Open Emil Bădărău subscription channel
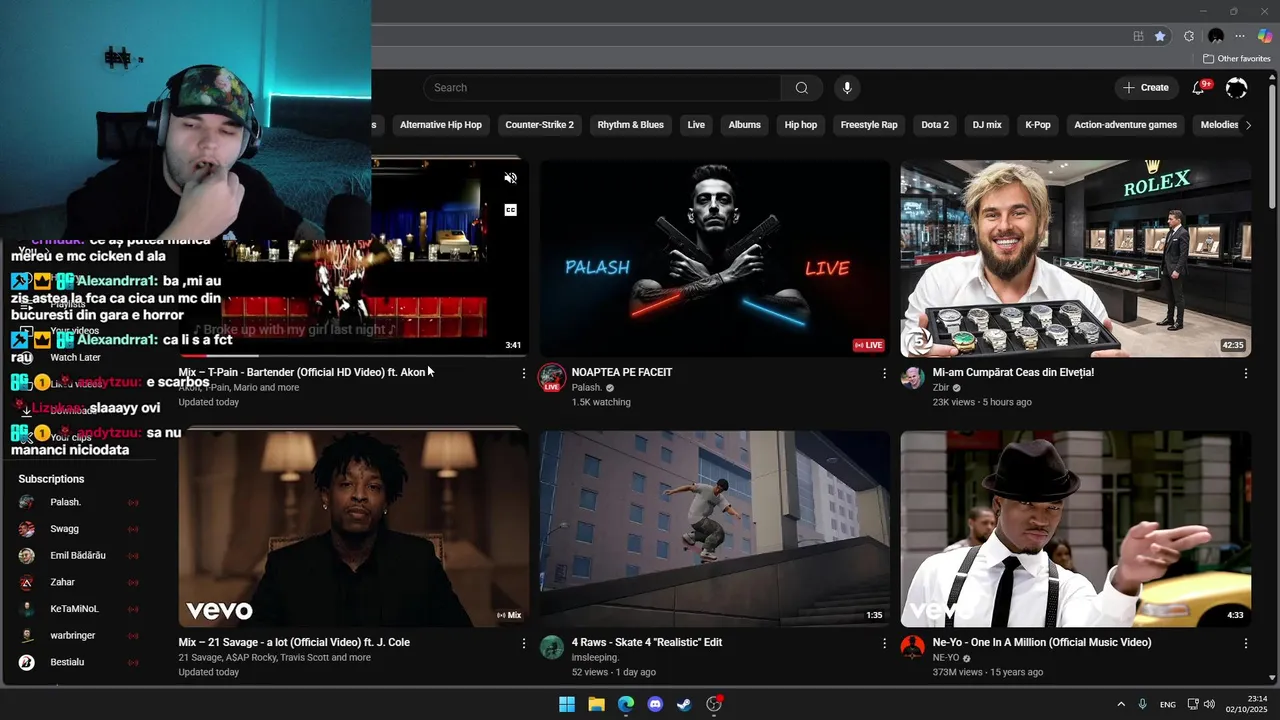The height and width of the screenshot is (720, 1280). pos(78,556)
